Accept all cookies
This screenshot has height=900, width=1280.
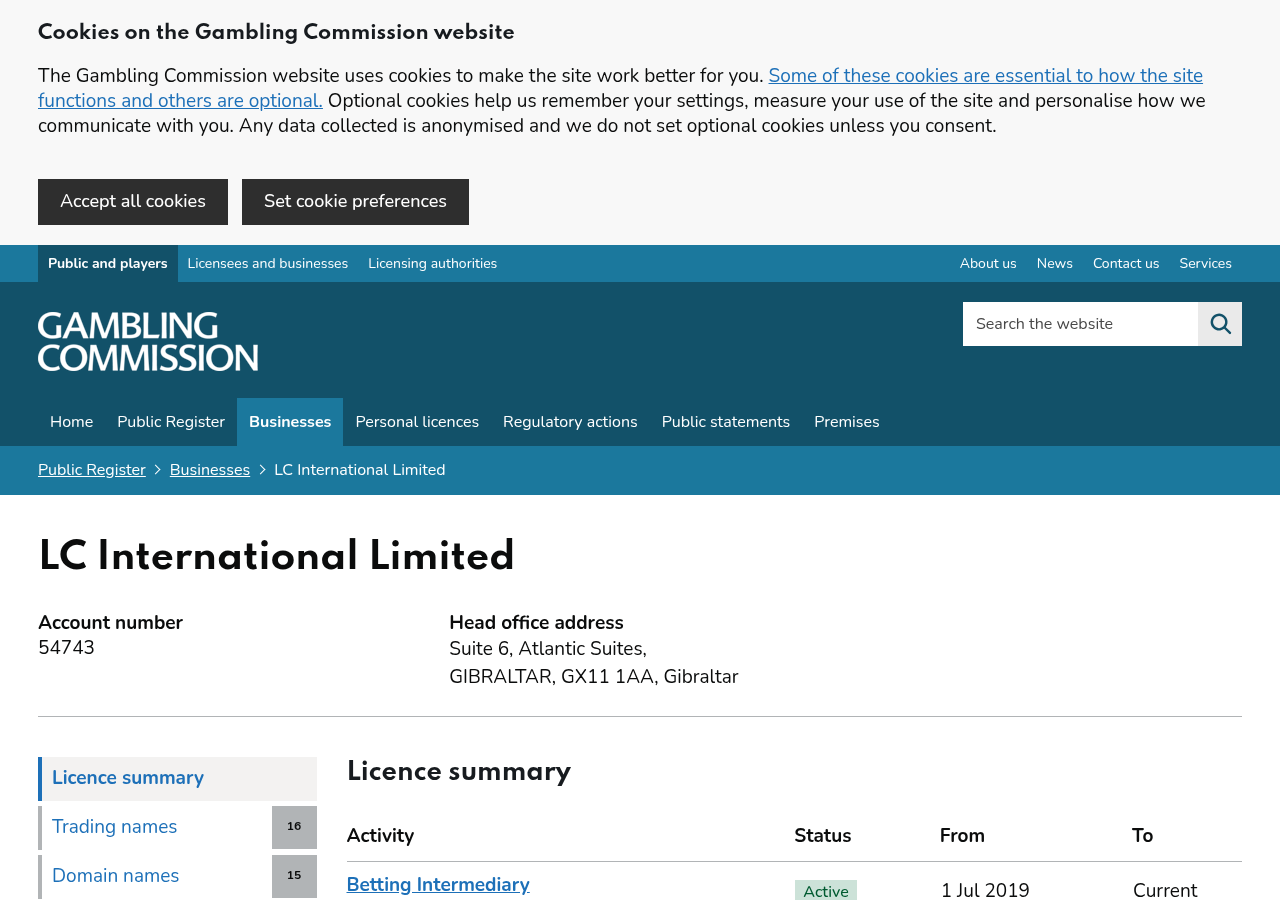click(x=133, y=202)
